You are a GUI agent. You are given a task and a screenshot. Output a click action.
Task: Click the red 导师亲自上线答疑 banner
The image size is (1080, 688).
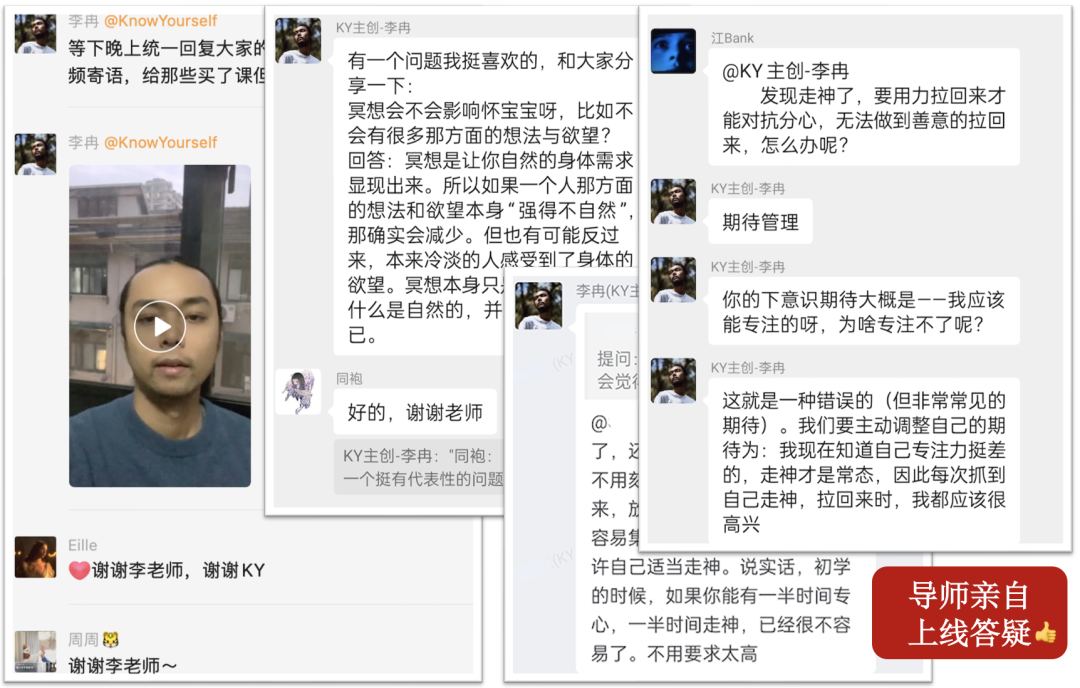point(969,613)
